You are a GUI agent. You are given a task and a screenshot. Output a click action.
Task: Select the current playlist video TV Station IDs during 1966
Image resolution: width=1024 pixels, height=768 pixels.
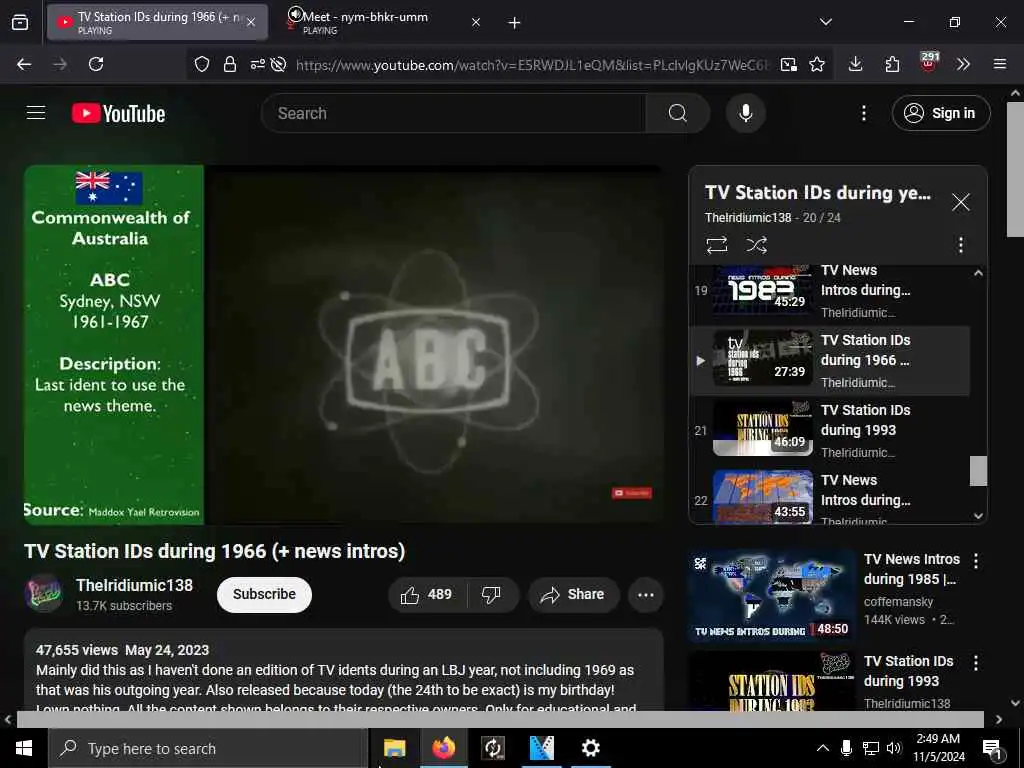(x=829, y=360)
